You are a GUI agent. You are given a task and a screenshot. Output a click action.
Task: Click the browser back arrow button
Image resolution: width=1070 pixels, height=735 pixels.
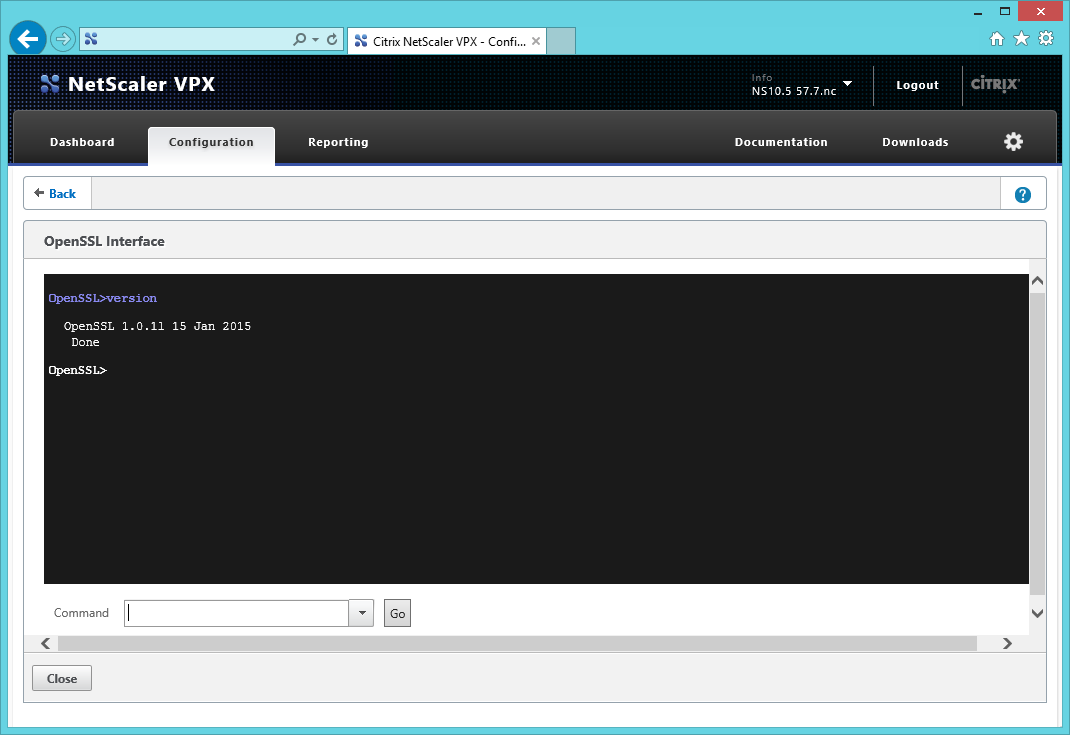coord(28,39)
